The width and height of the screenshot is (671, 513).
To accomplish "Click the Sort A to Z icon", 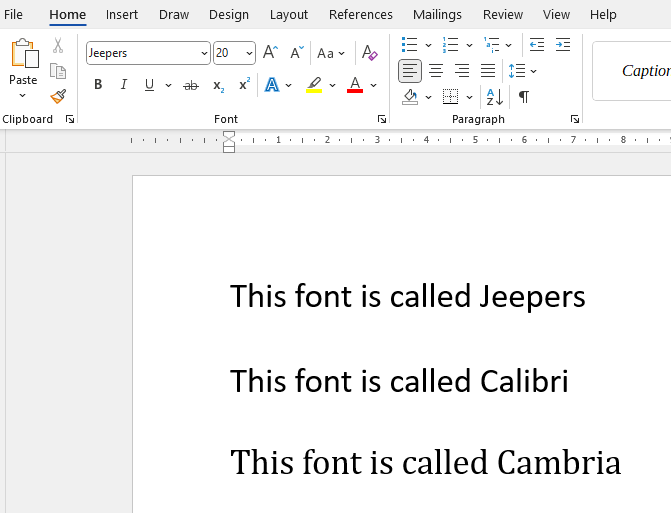I will [494, 97].
